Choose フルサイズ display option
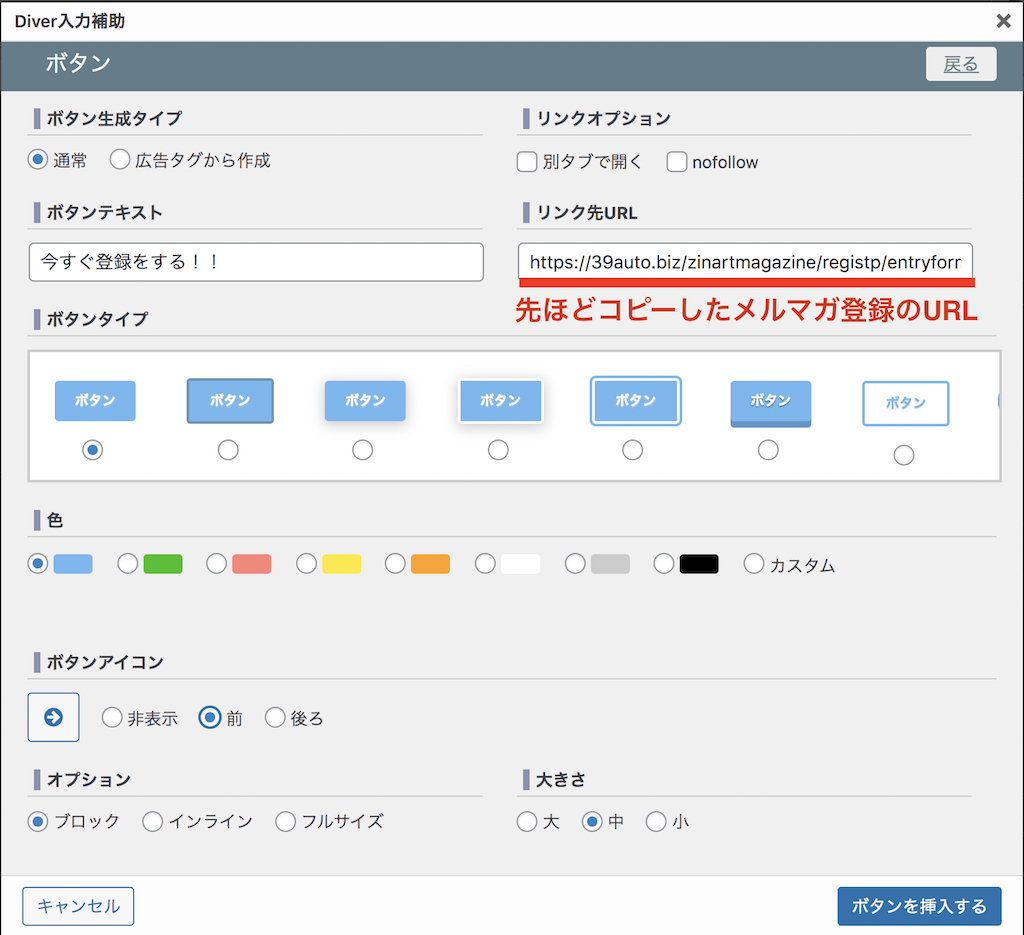The image size is (1024, 935). pyautogui.click(x=286, y=821)
